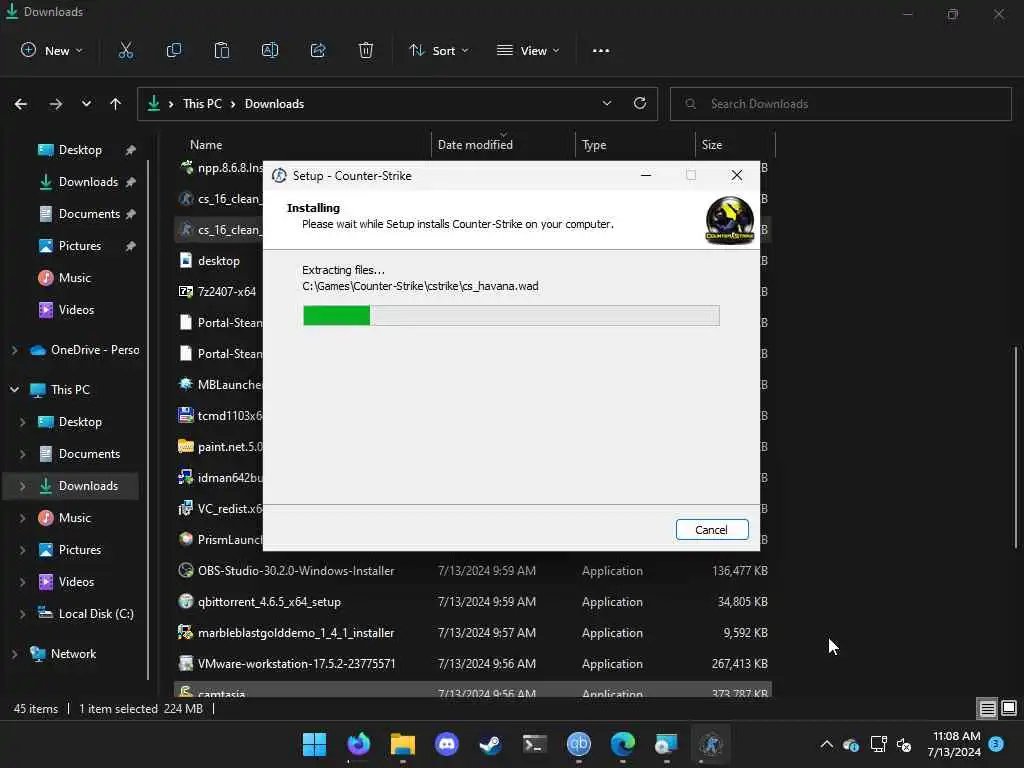Click the Search Downloads field
This screenshot has width=1024, height=768.
pos(840,104)
